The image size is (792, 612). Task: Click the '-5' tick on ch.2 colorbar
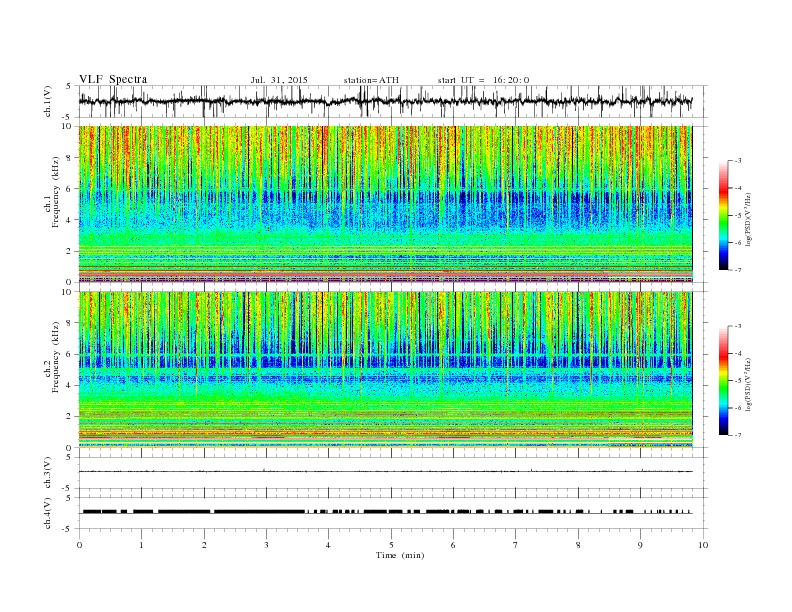(x=737, y=381)
